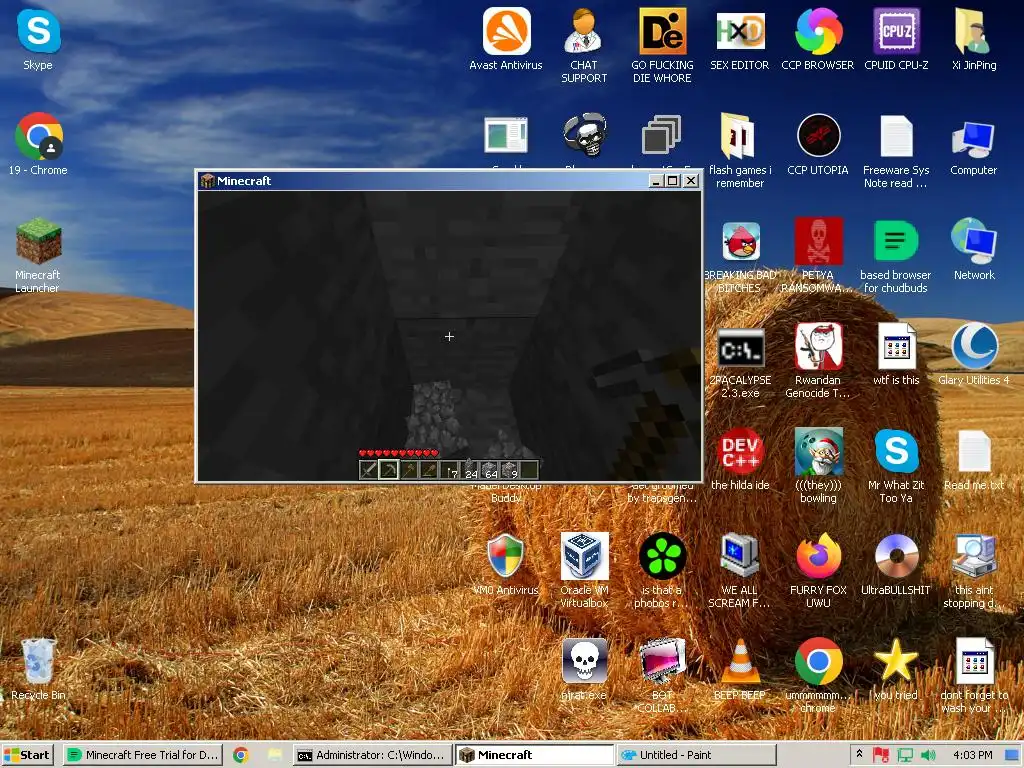Image resolution: width=1024 pixels, height=768 pixels.
Task: Launch Glary Utilities 4 from the desktop
Action: (x=974, y=354)
